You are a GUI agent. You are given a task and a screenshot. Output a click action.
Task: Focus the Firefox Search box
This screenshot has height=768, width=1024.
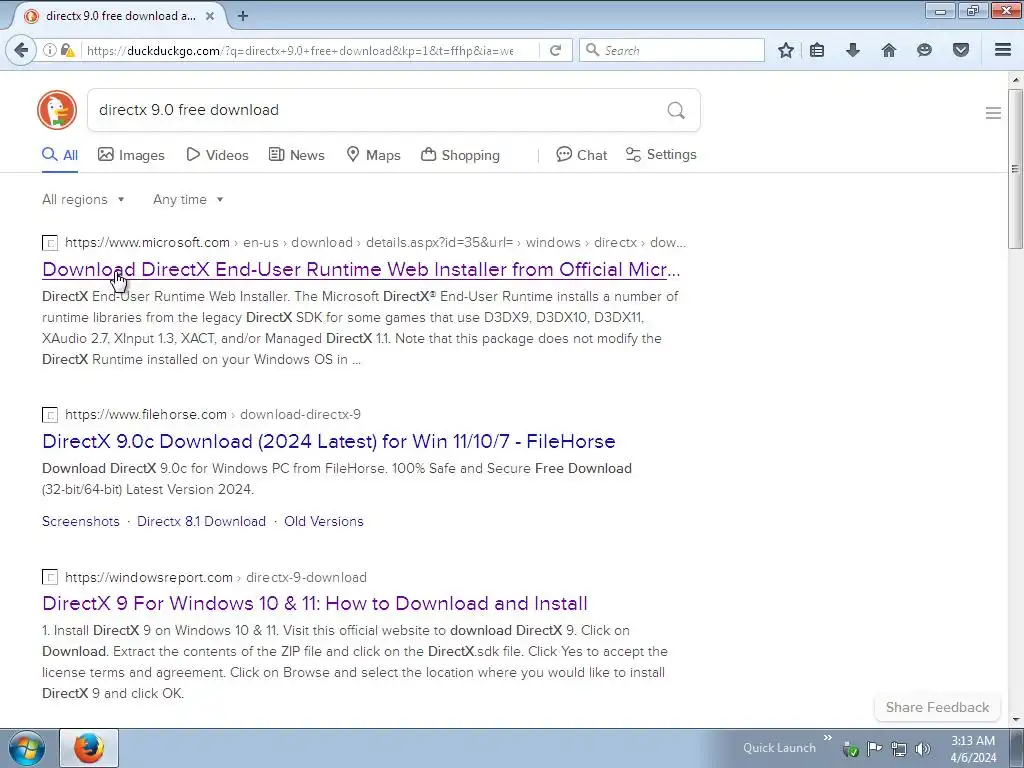tap(672, 50)
